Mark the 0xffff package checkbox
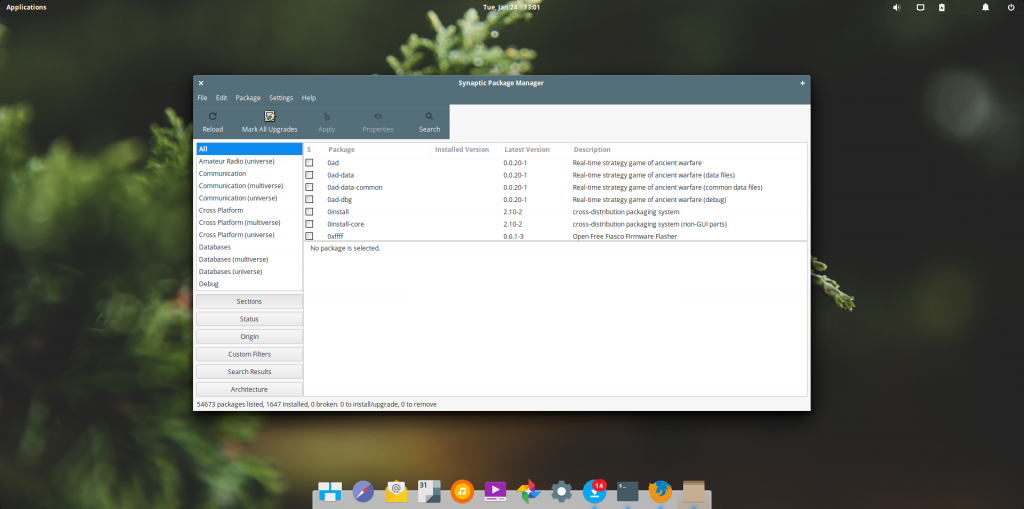1024x509 pixels. (x=309, y=236)
